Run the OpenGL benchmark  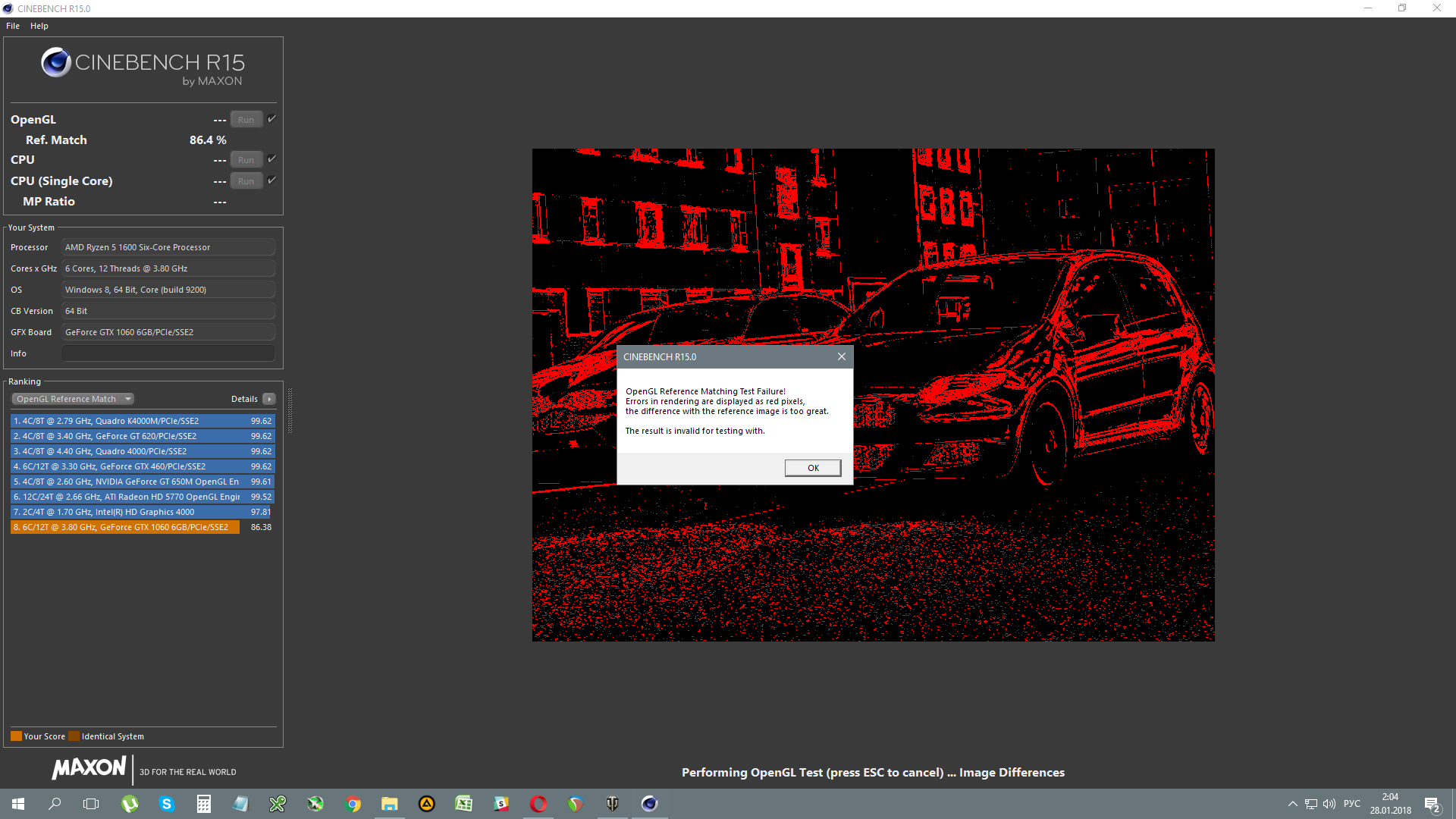coord(246,120)
